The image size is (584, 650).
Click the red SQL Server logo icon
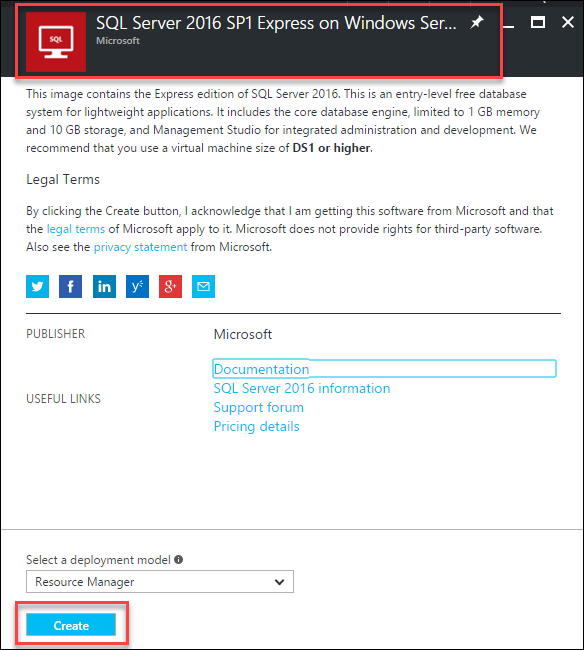coord(56,42)
